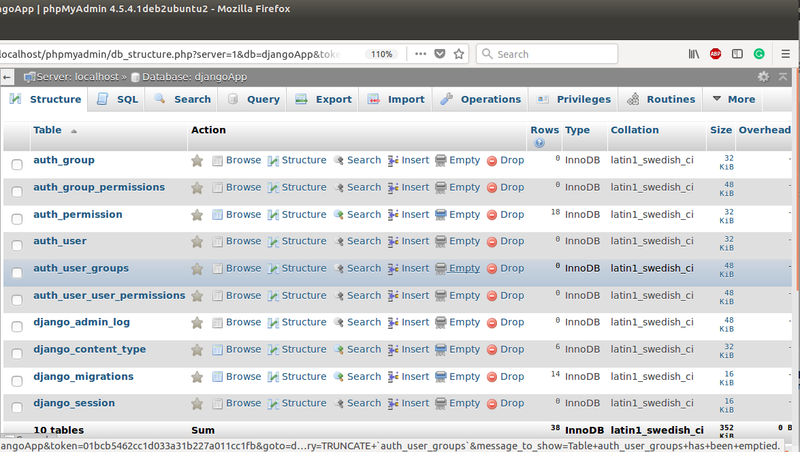
Task: Check the auth_user table checkbox
Action: 17,245
